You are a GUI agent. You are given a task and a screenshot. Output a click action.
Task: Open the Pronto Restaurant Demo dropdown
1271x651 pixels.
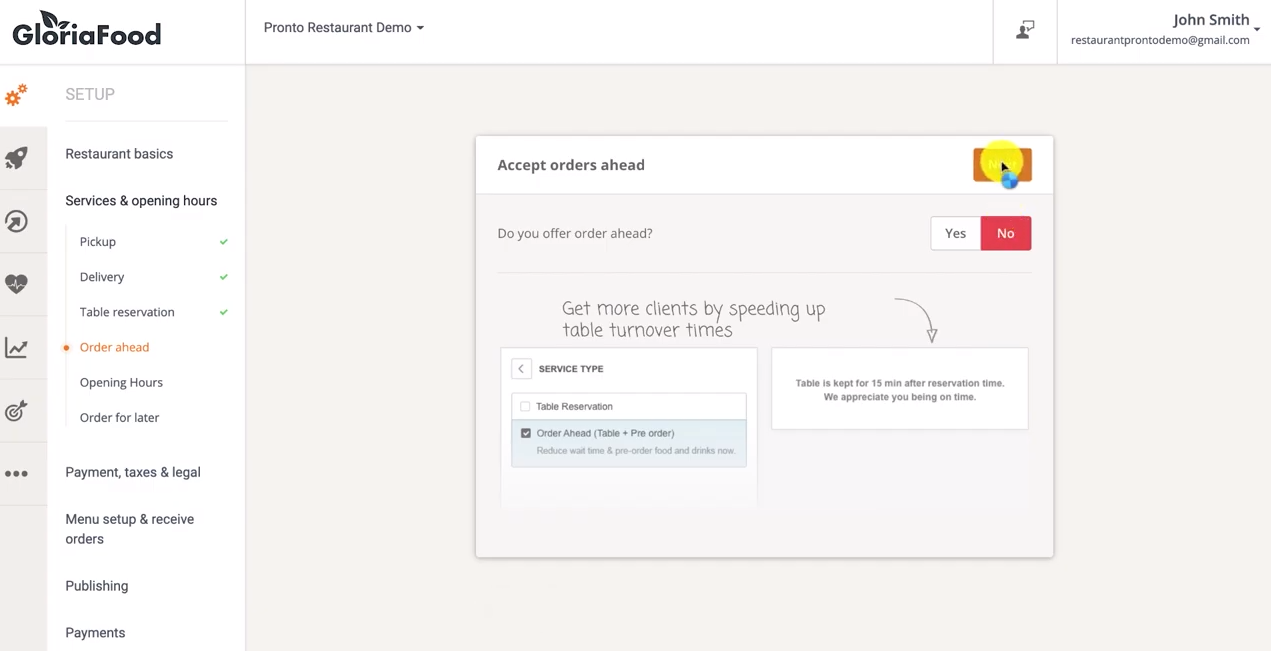pyautogui.click(x=344, y=28)
